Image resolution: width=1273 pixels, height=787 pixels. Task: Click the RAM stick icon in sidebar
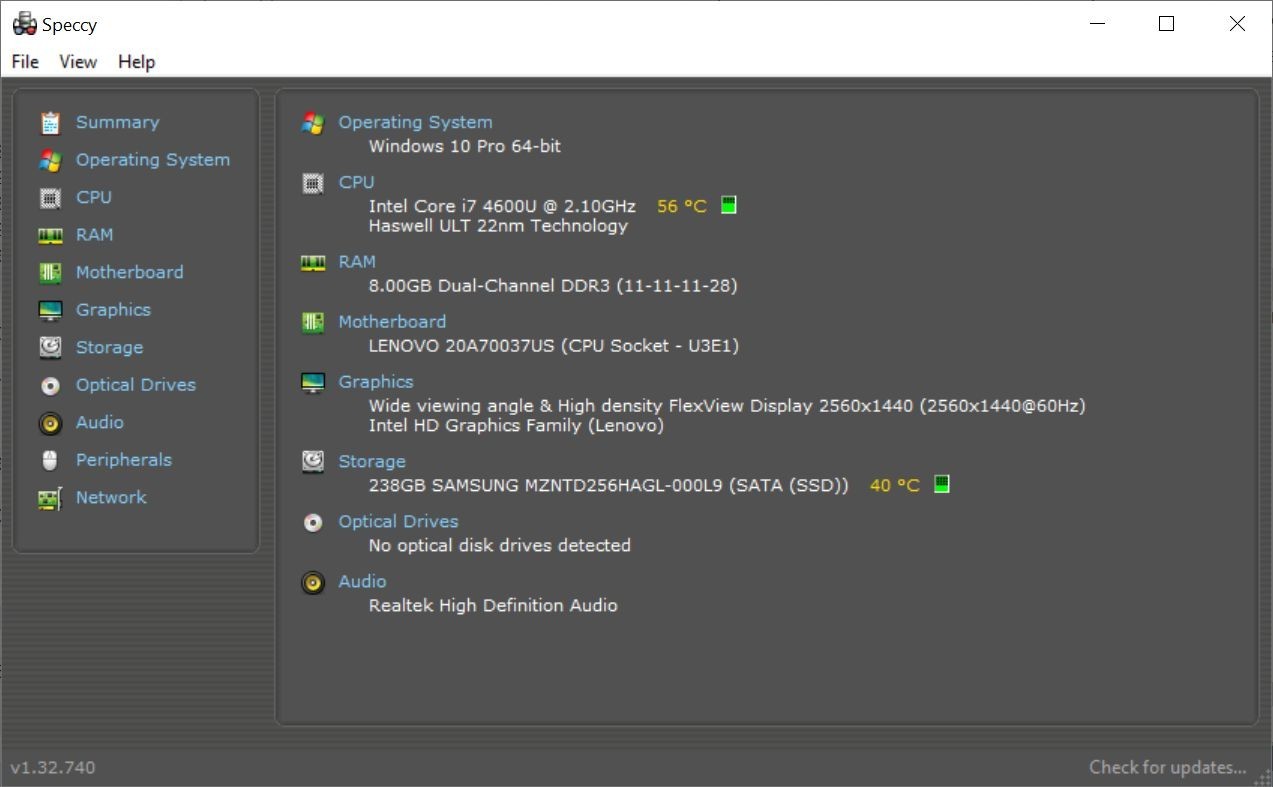tap(50, 235)
